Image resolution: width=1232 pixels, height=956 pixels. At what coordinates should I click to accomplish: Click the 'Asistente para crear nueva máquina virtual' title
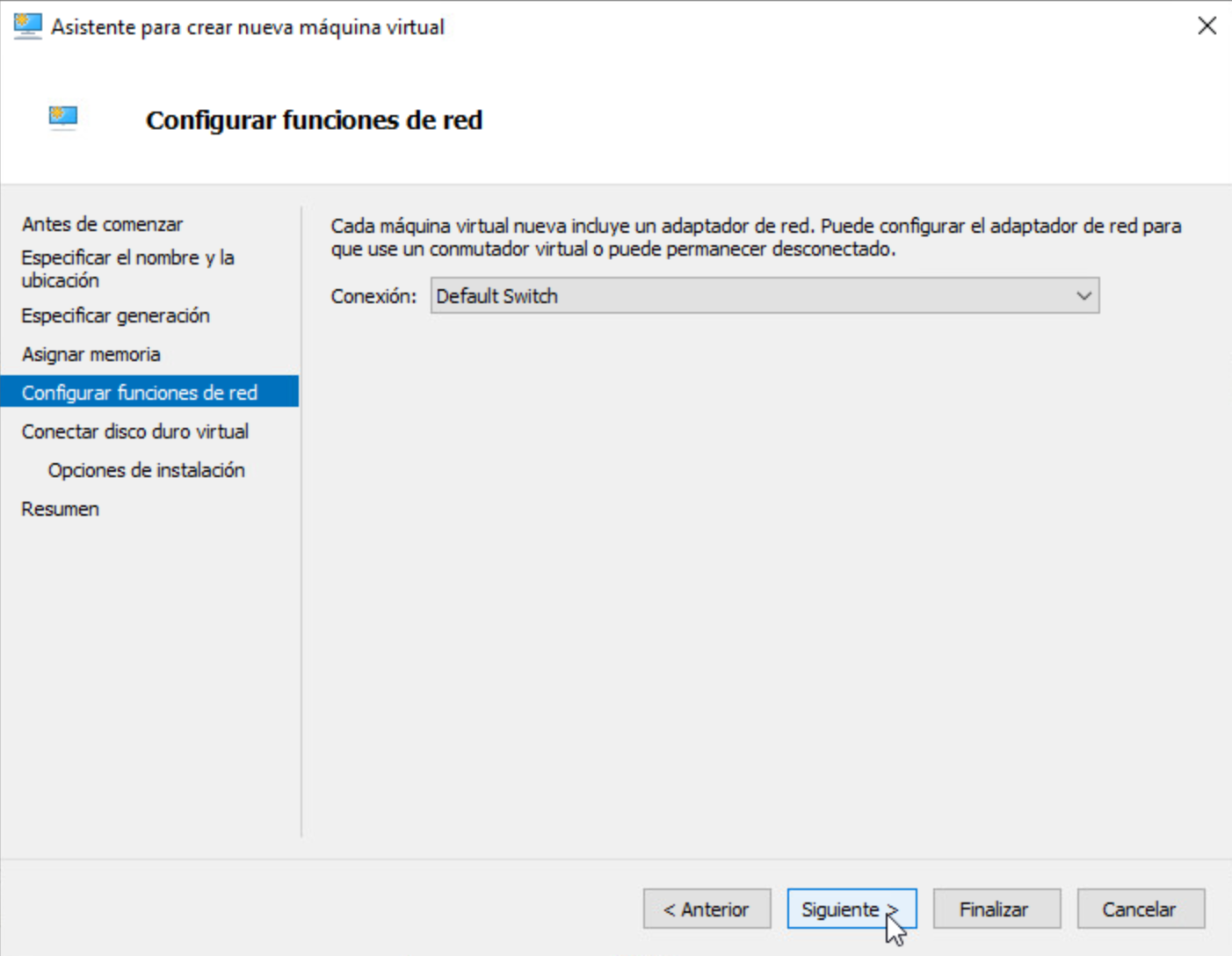pos(247,27)
